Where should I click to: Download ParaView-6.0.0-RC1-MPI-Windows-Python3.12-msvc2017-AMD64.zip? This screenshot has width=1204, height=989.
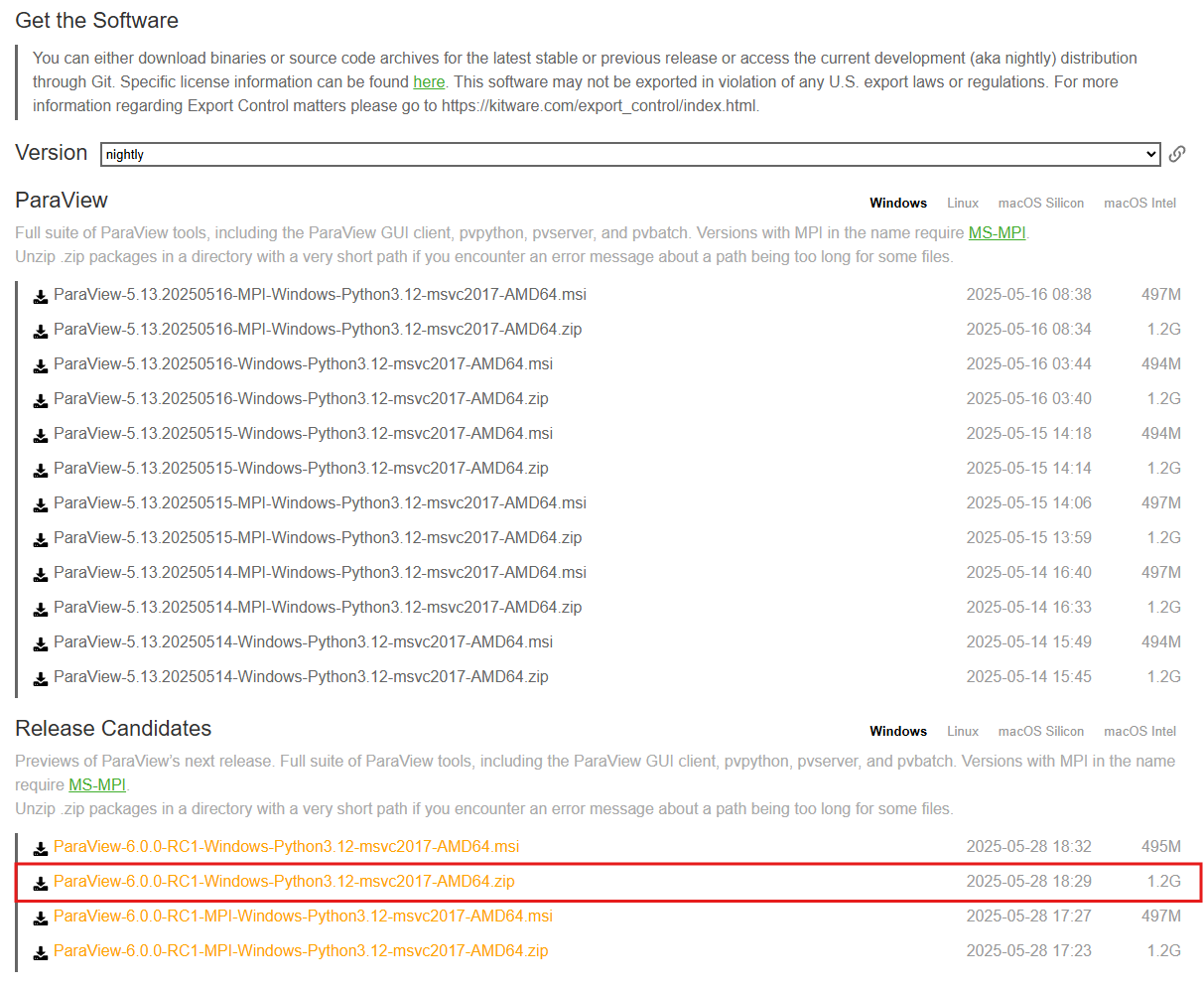pos(301,950)
